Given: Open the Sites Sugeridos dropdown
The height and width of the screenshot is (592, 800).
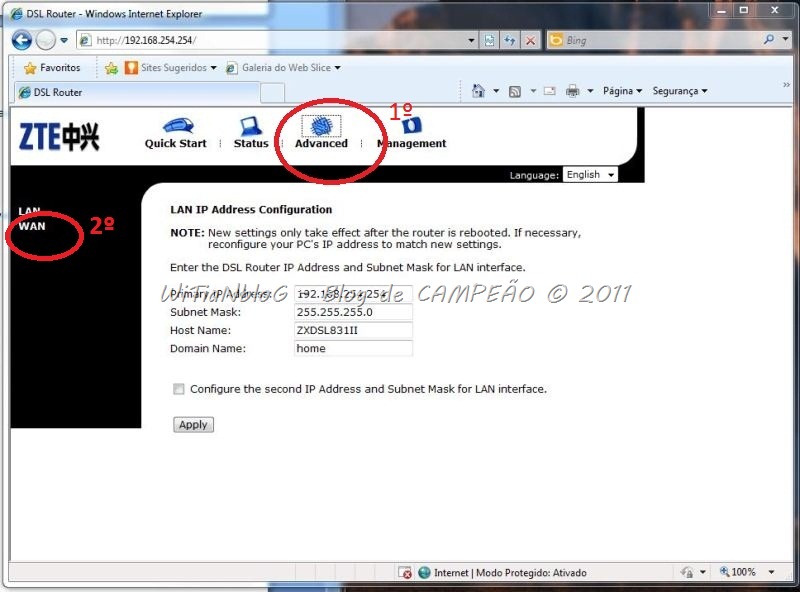Looking at the screenshot, I should click(x=171, y=67).
